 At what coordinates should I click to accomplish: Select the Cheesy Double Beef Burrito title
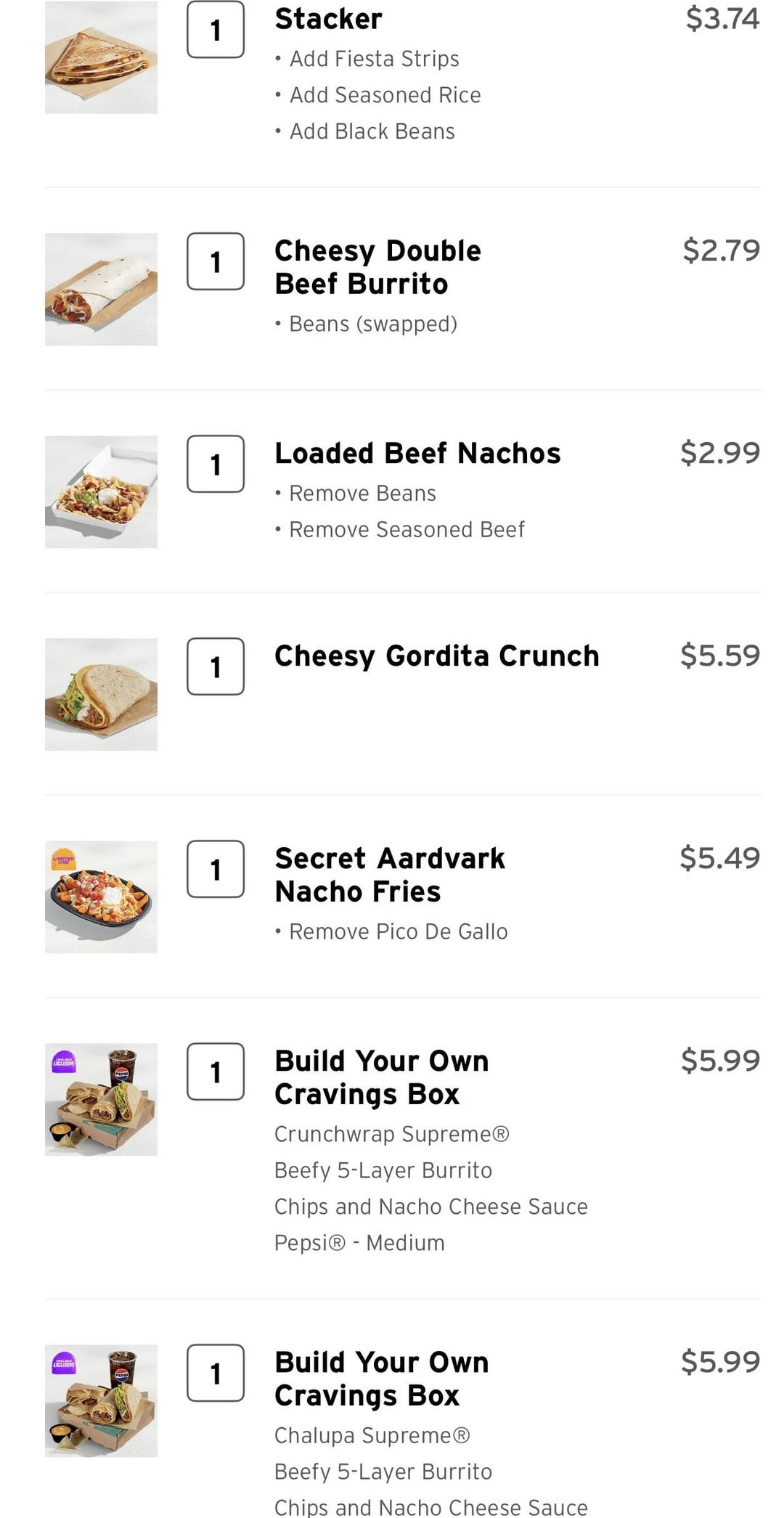click(377, 267)
